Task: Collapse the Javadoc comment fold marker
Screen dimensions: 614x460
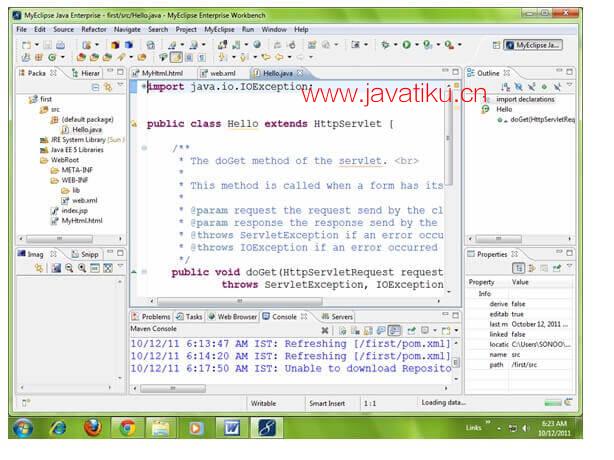Action: pyautogui.click(x=144, y=148)
